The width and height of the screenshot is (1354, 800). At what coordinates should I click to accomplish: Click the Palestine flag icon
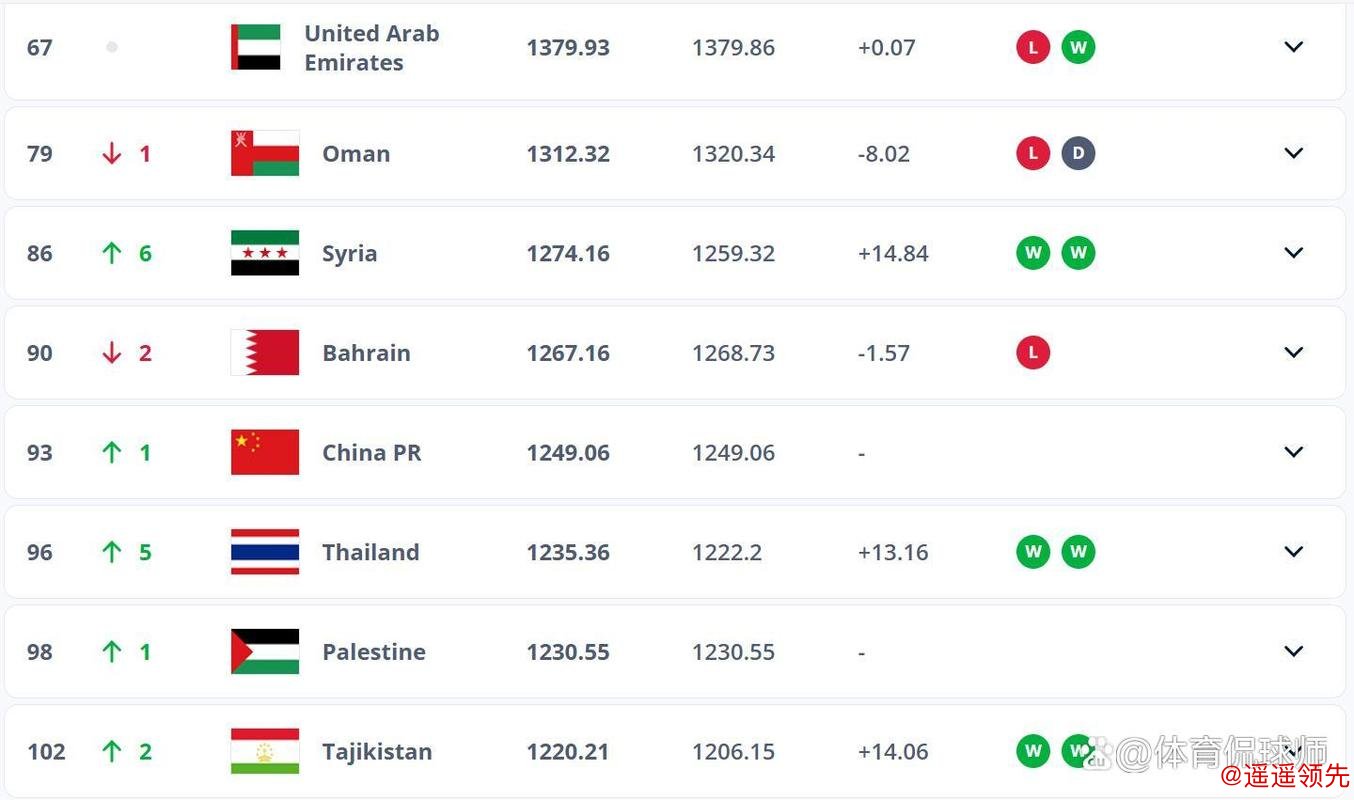(265, 652)
